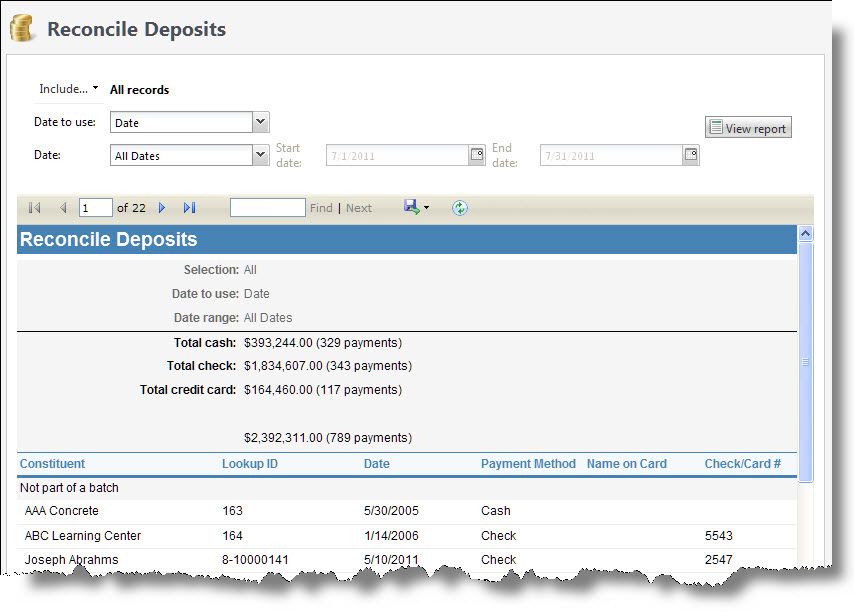Viewport: 854px width, 612px height.
Task: Refresh the report with green icon
Action: point(459,208)
